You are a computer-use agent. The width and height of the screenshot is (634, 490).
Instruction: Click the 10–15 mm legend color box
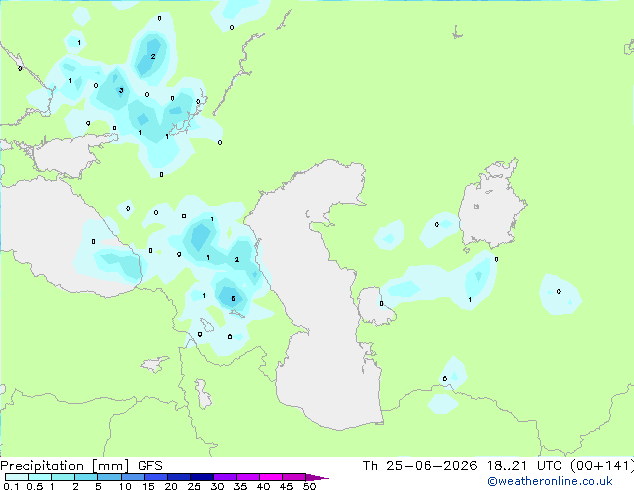(132, 477)
